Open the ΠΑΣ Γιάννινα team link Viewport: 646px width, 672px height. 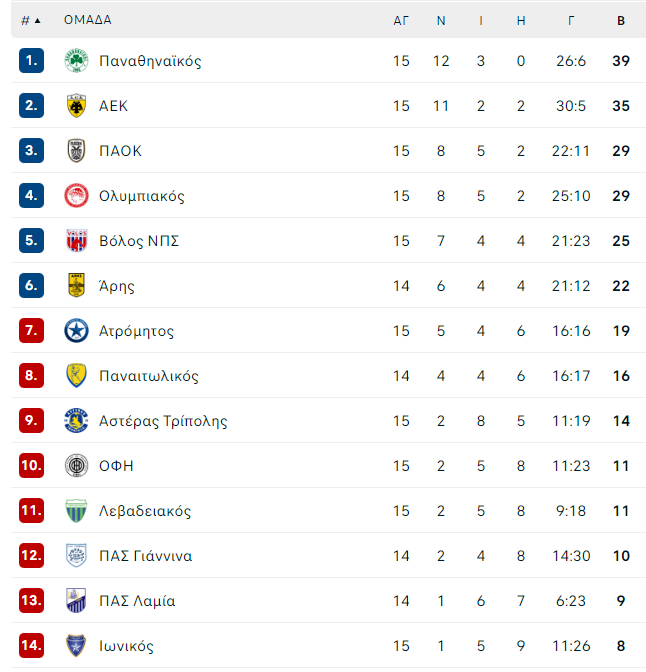145,556
